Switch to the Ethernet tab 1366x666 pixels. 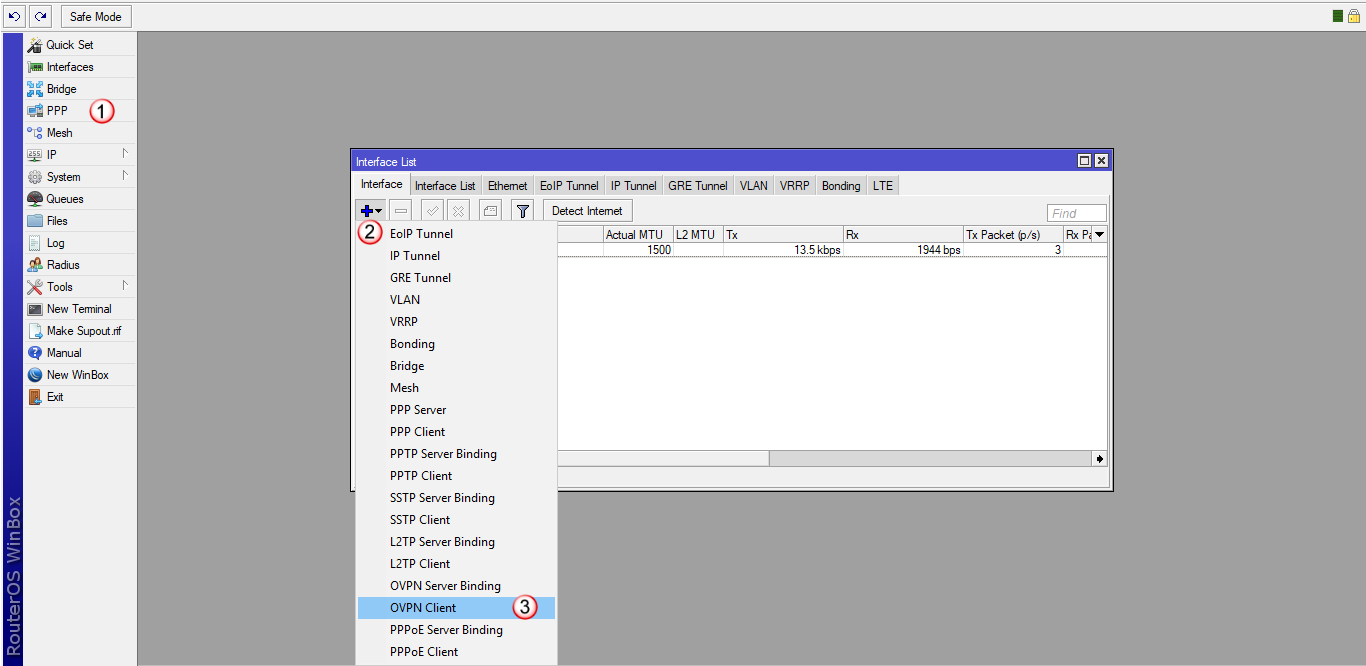tap(508, 186)
